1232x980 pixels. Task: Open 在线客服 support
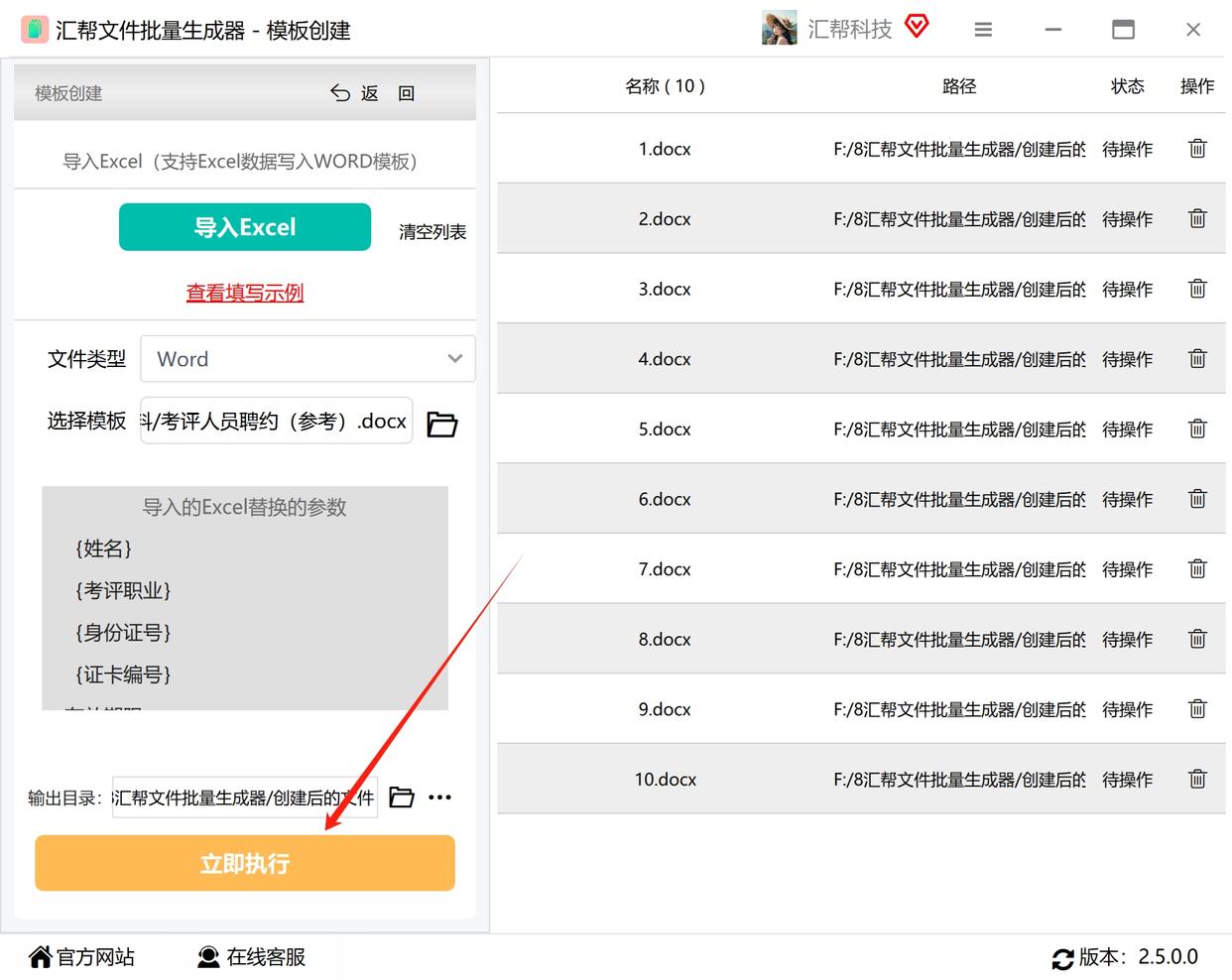(251, 957)
